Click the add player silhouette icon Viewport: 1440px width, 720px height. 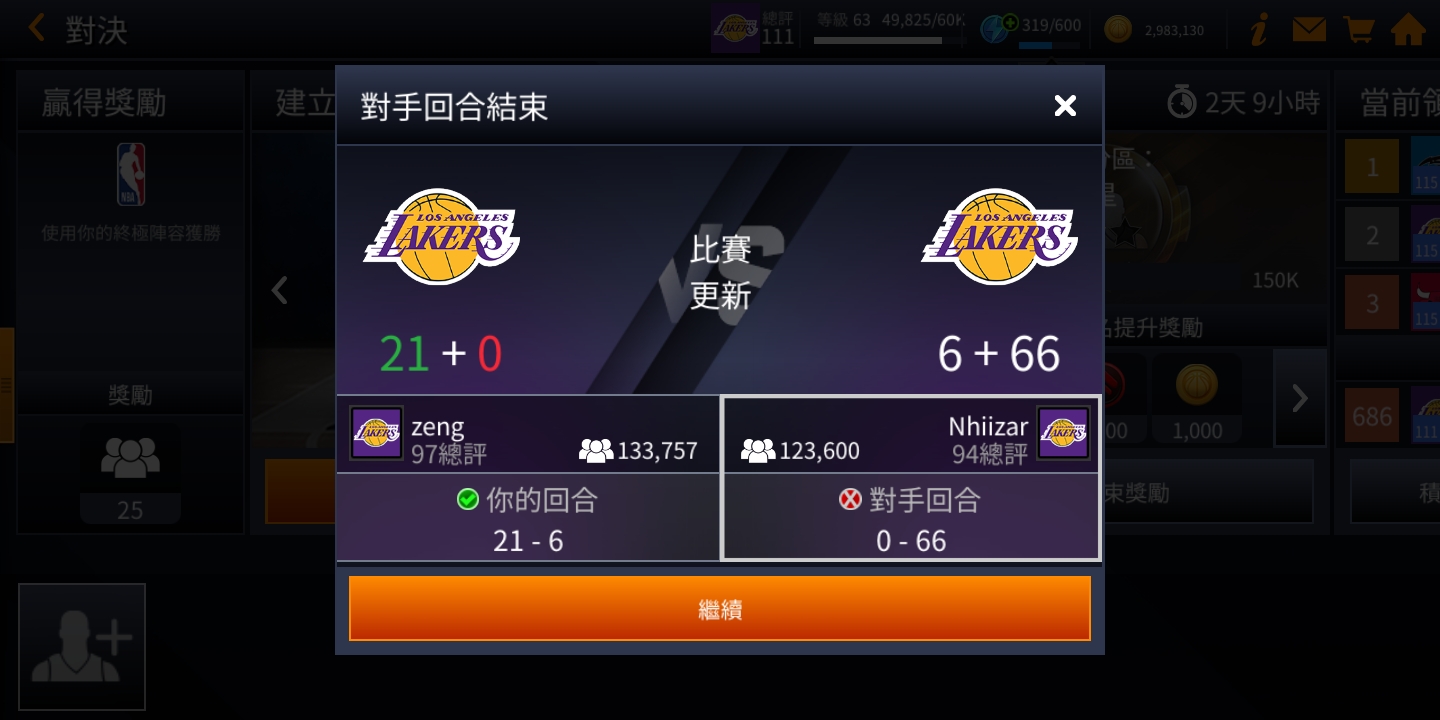[82, 647]
